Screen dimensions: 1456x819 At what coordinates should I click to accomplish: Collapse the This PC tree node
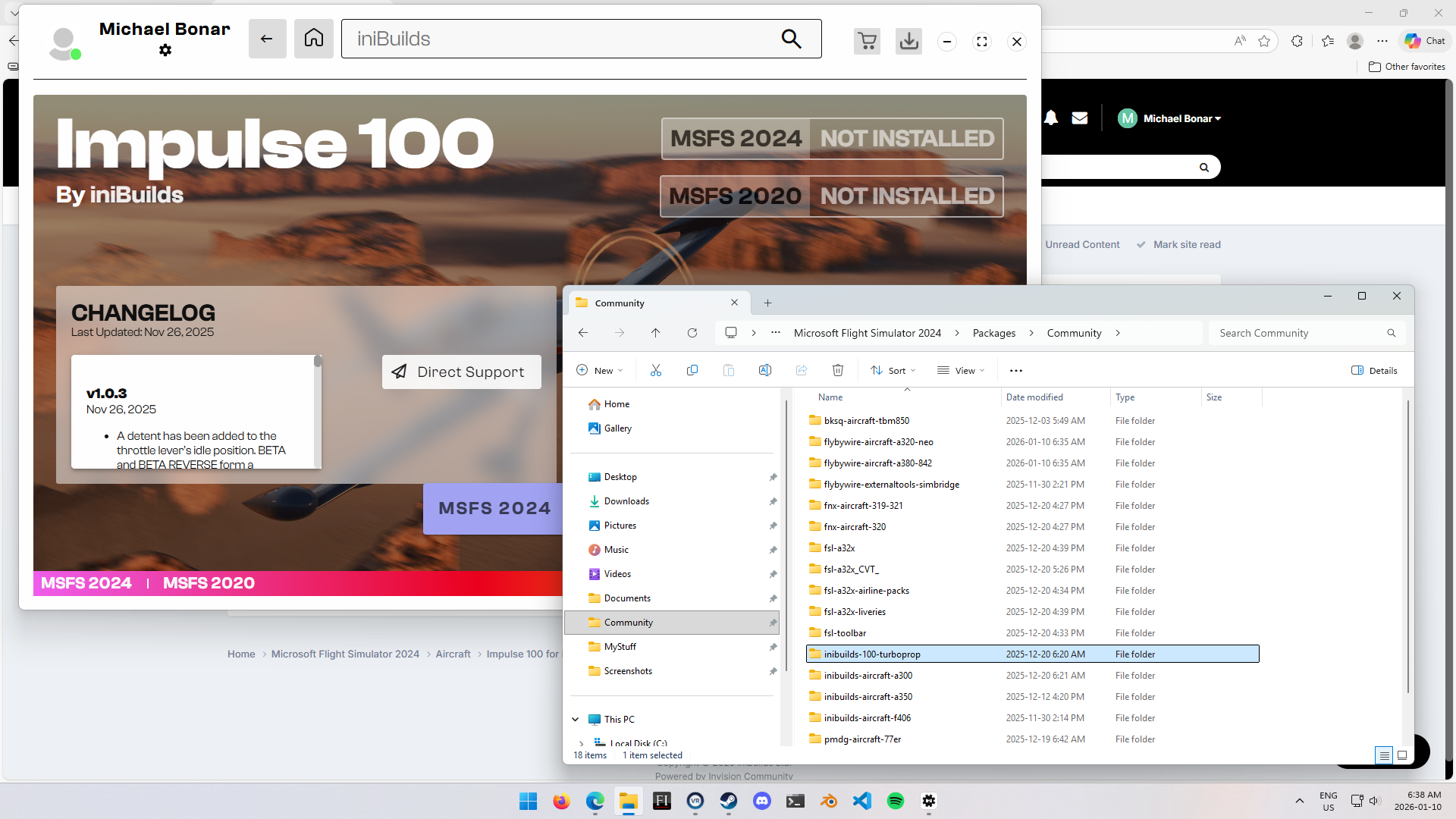click(575, 719)
